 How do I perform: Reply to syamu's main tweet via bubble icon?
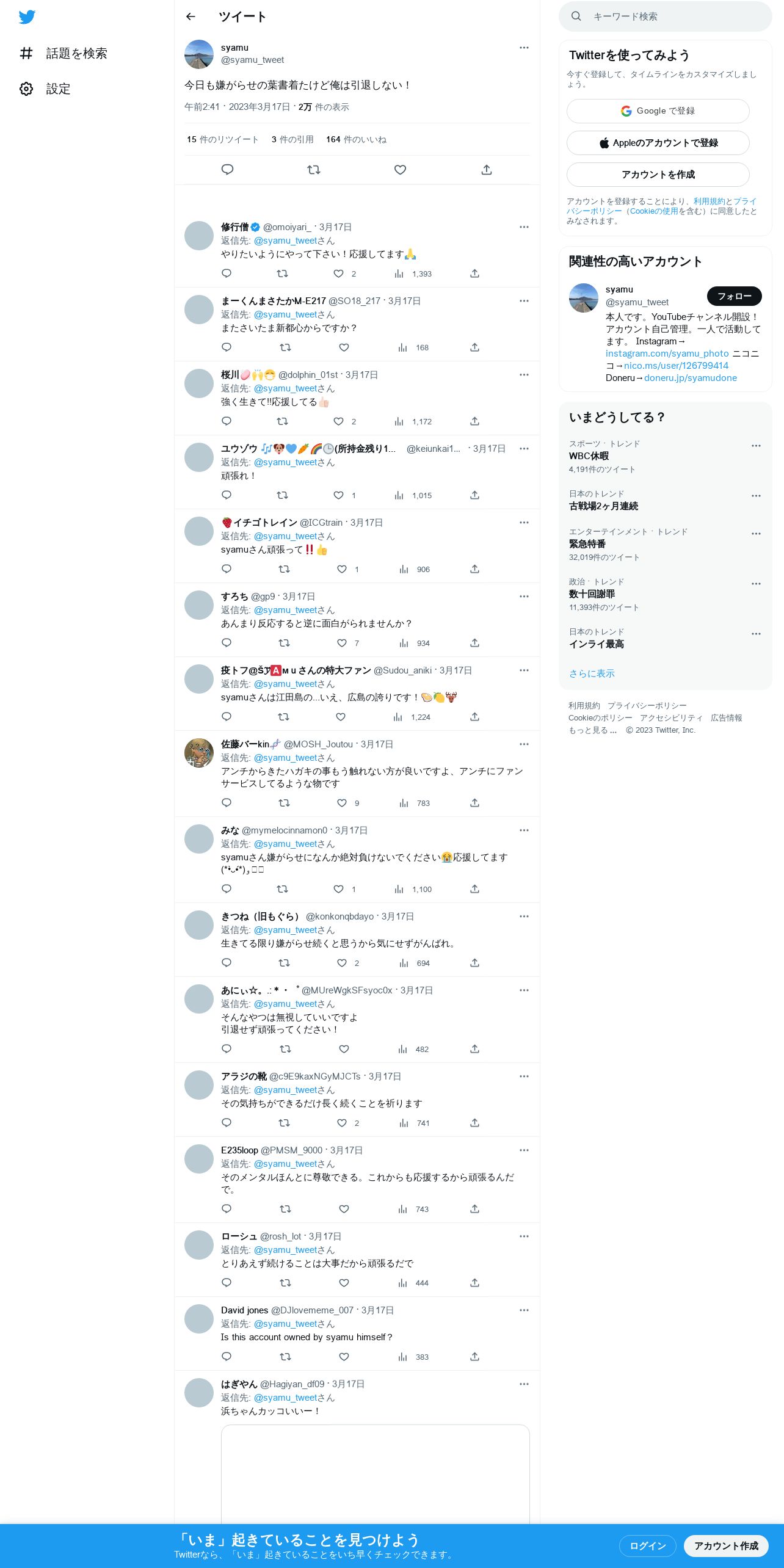[227, 170]
